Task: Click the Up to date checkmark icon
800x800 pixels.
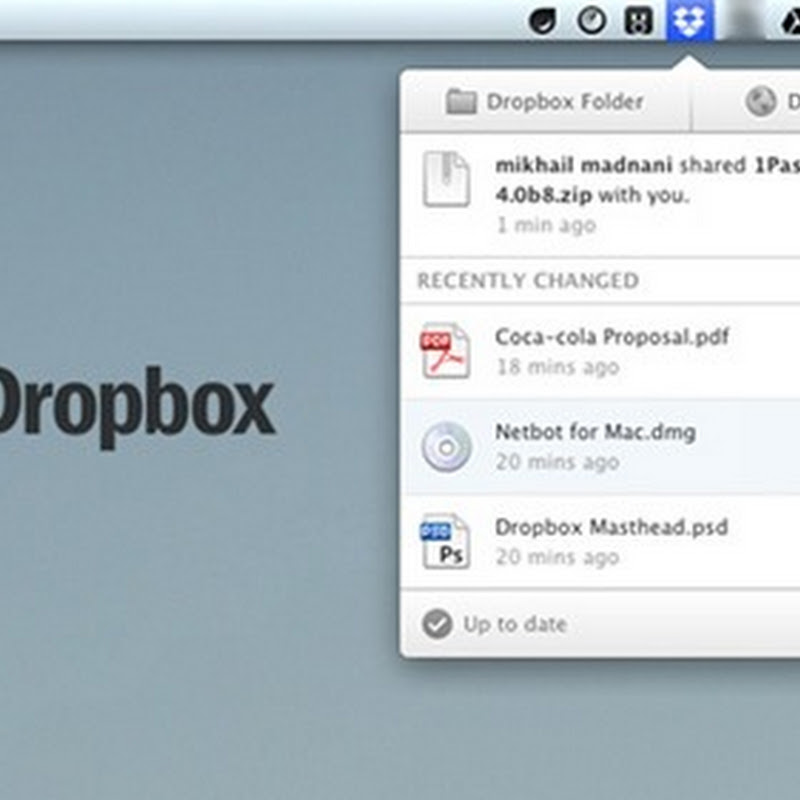Action: coord(437,624)
